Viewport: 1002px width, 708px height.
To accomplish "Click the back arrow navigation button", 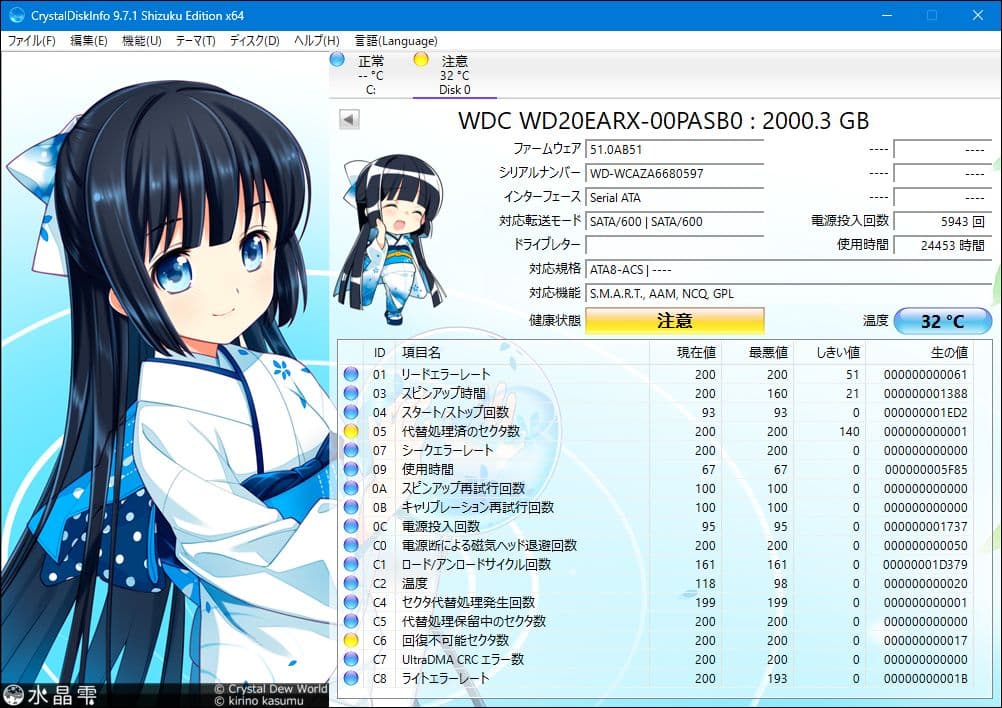I will click(x=347, y=118).
